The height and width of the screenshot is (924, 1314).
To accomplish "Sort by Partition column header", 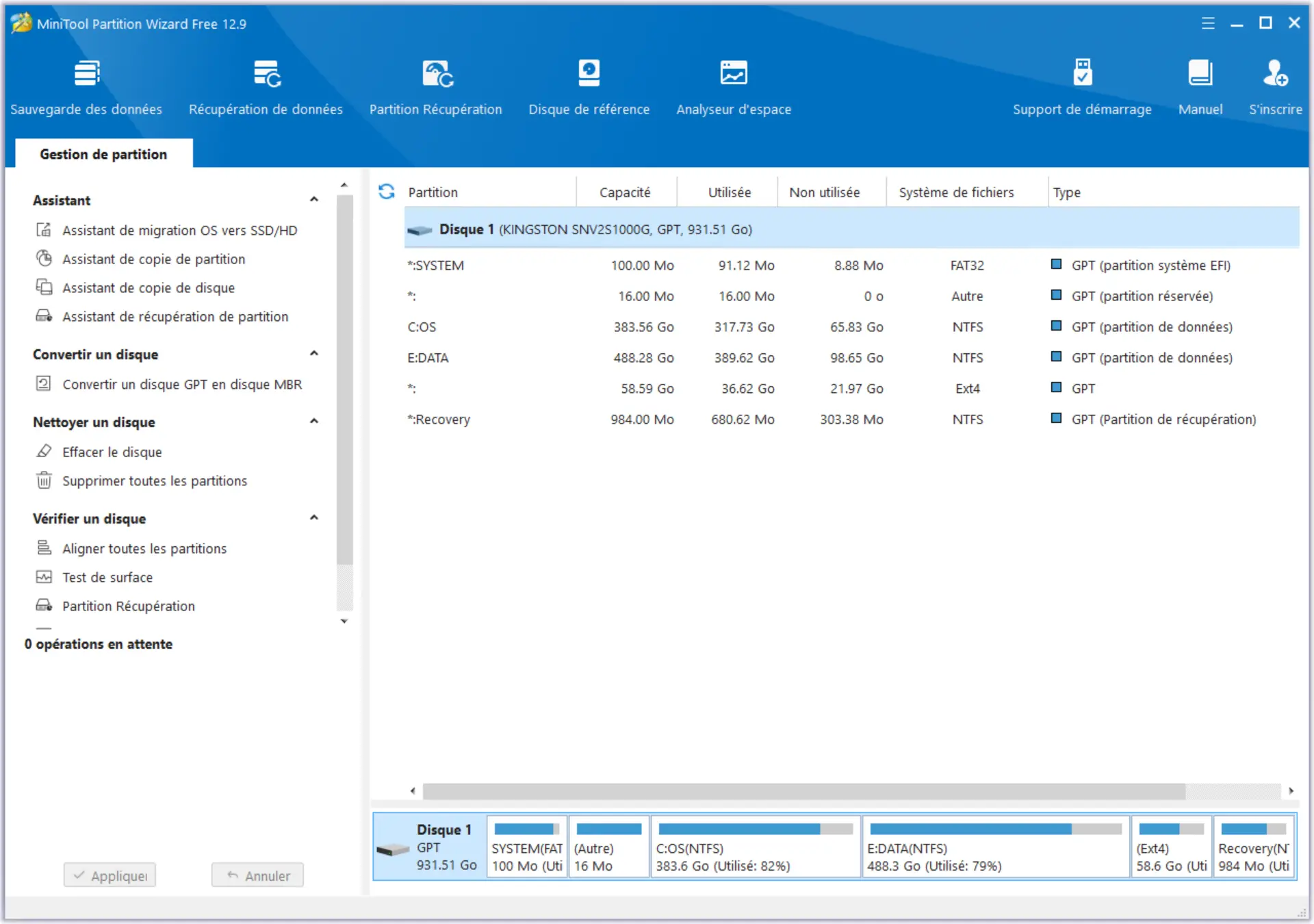I will point(489,192).
